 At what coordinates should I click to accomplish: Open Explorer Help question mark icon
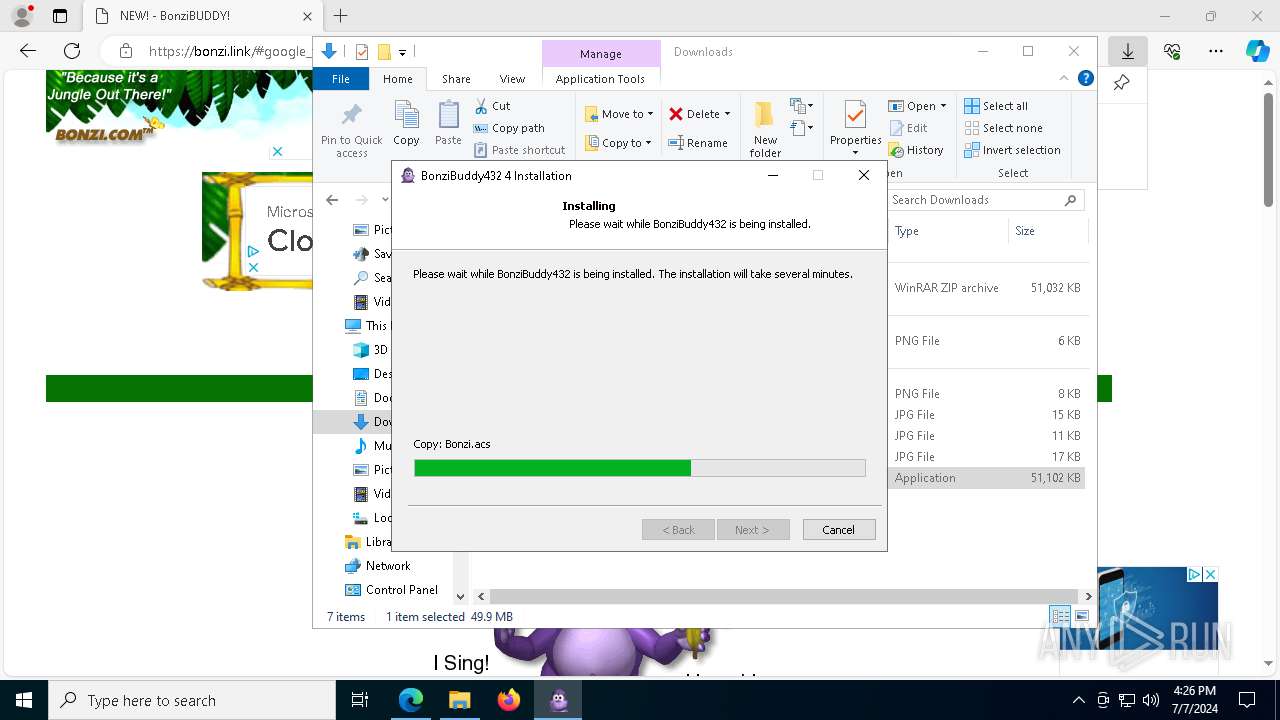tap(1085, 78)
